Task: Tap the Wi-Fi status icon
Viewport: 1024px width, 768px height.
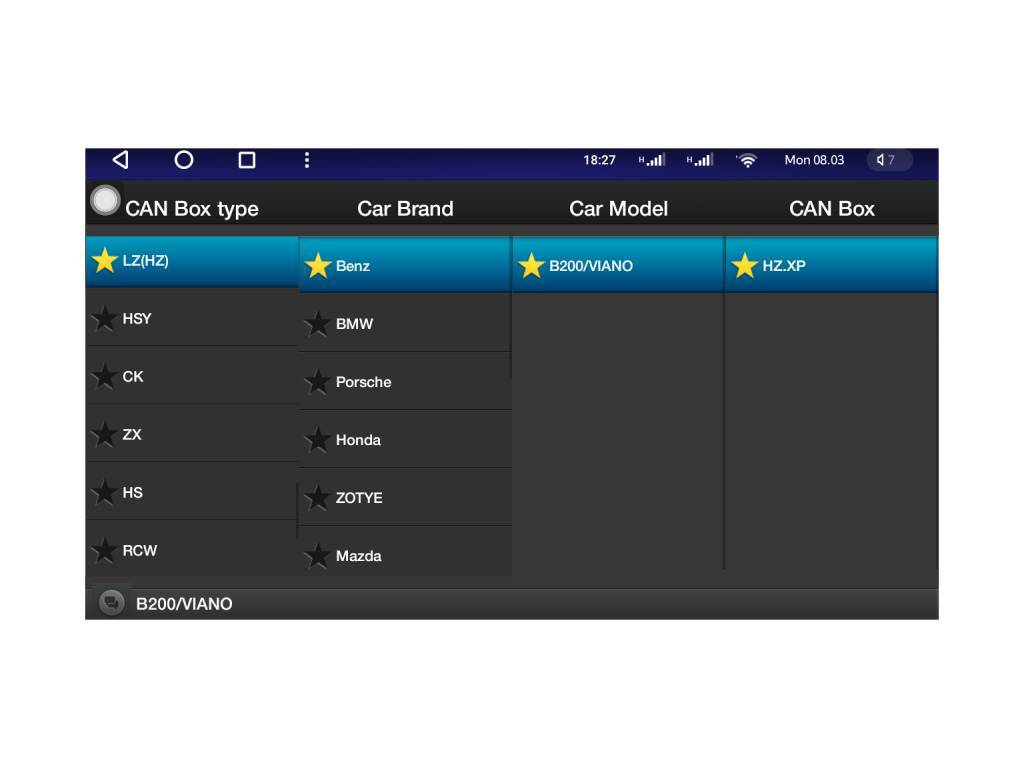Action: coord(747,160)
